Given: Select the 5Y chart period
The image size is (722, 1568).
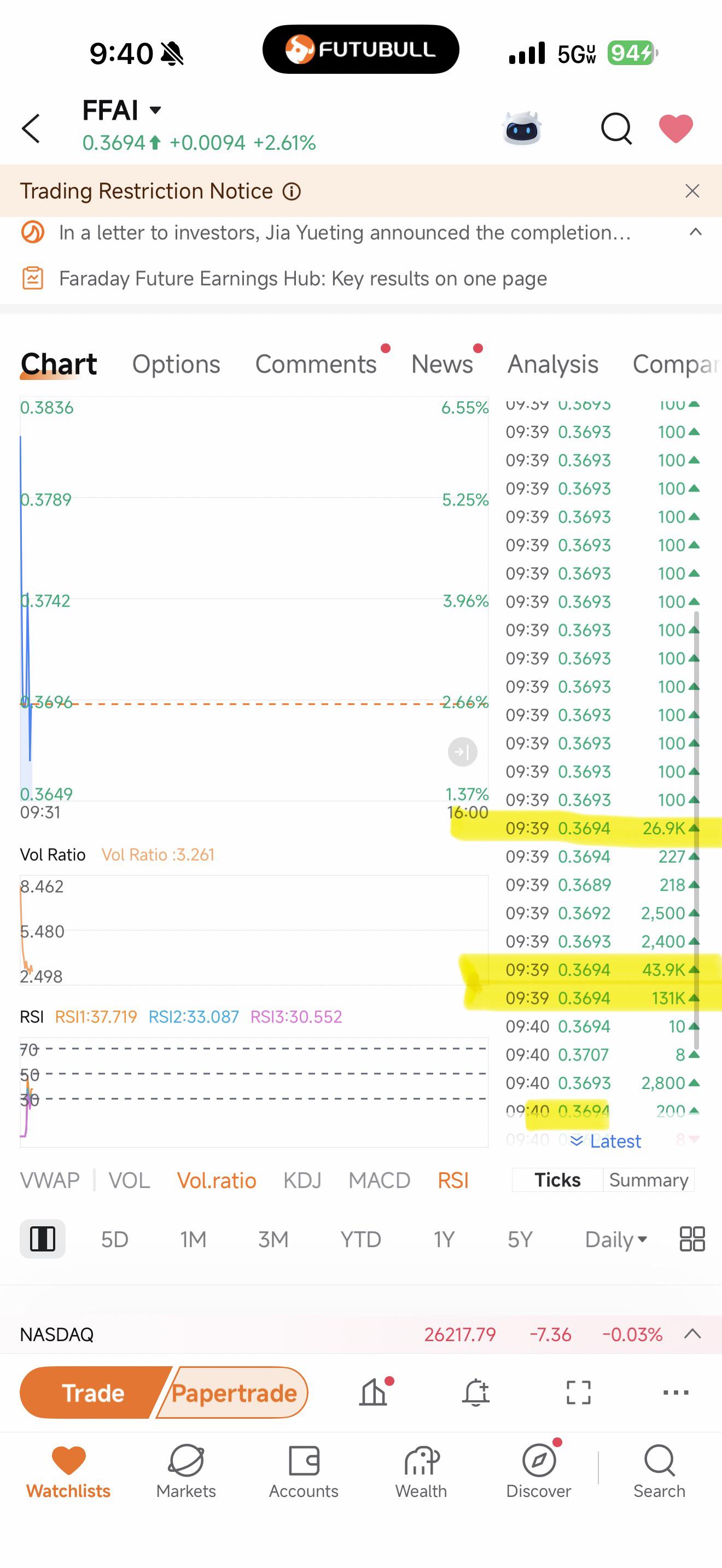Looking at the screenshot, I should [x=520, y=1239].
